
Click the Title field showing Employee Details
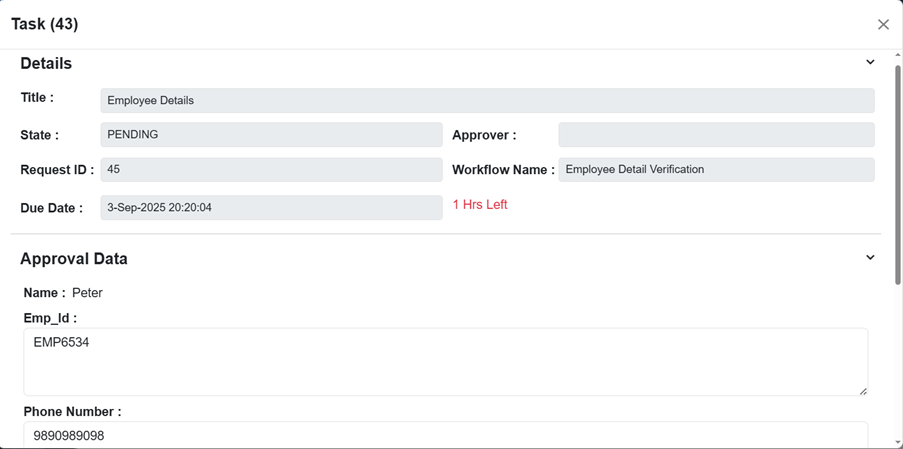coord(487,100)
